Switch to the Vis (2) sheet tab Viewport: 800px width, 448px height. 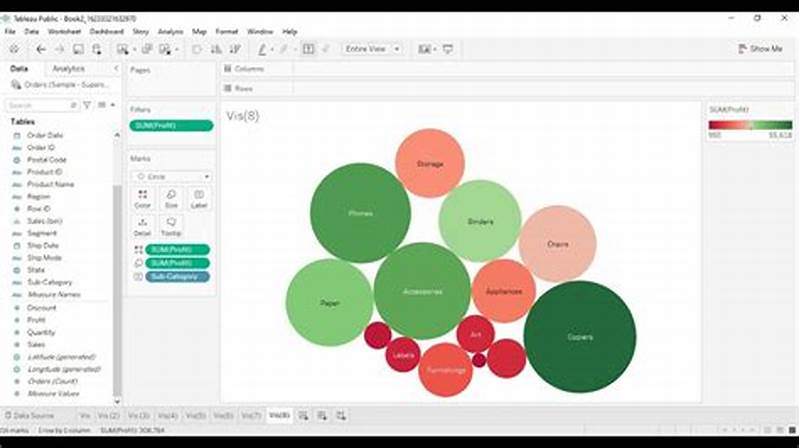tap(108, 416)
